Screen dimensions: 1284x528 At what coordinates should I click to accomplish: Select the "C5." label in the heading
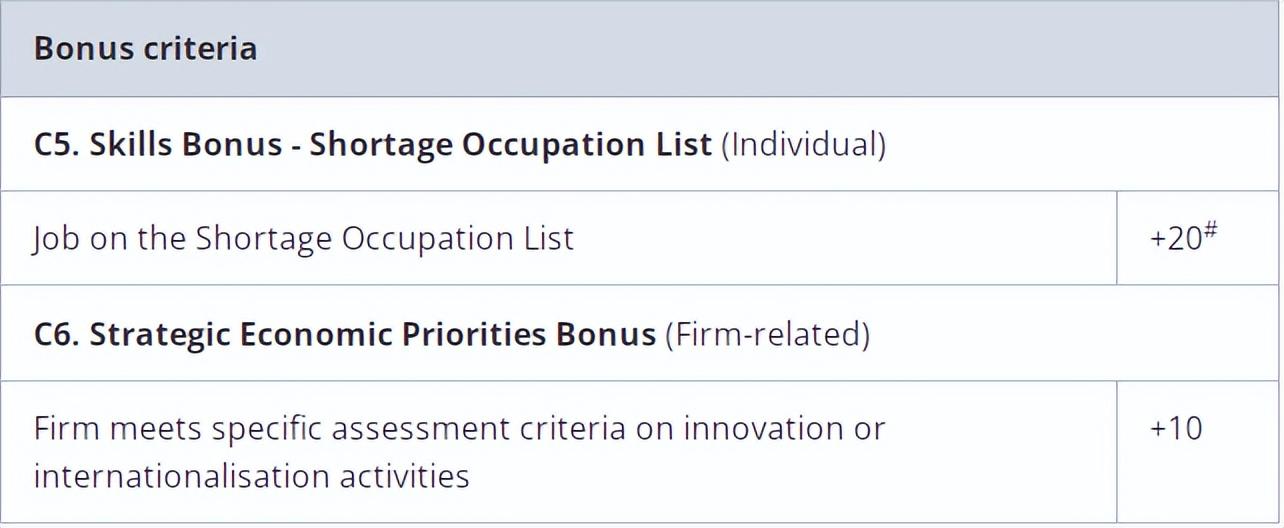click(57, 144)
